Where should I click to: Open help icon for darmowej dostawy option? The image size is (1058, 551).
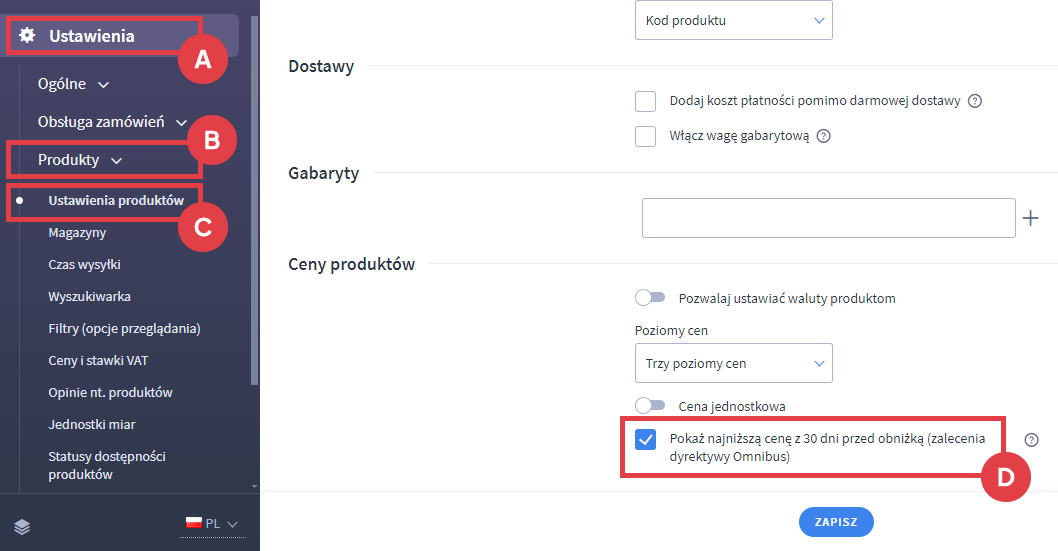[975, 101]
